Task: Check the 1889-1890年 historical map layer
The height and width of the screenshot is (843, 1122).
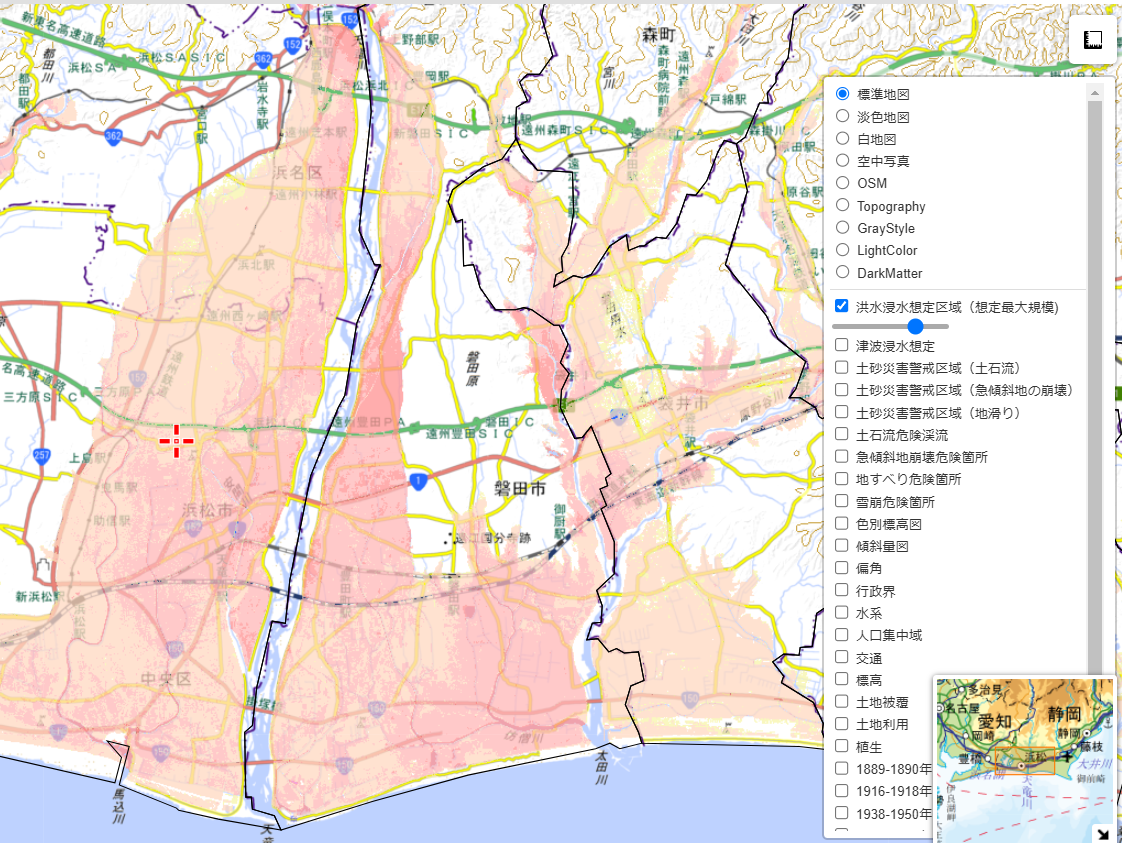Action: coord(841,768)
